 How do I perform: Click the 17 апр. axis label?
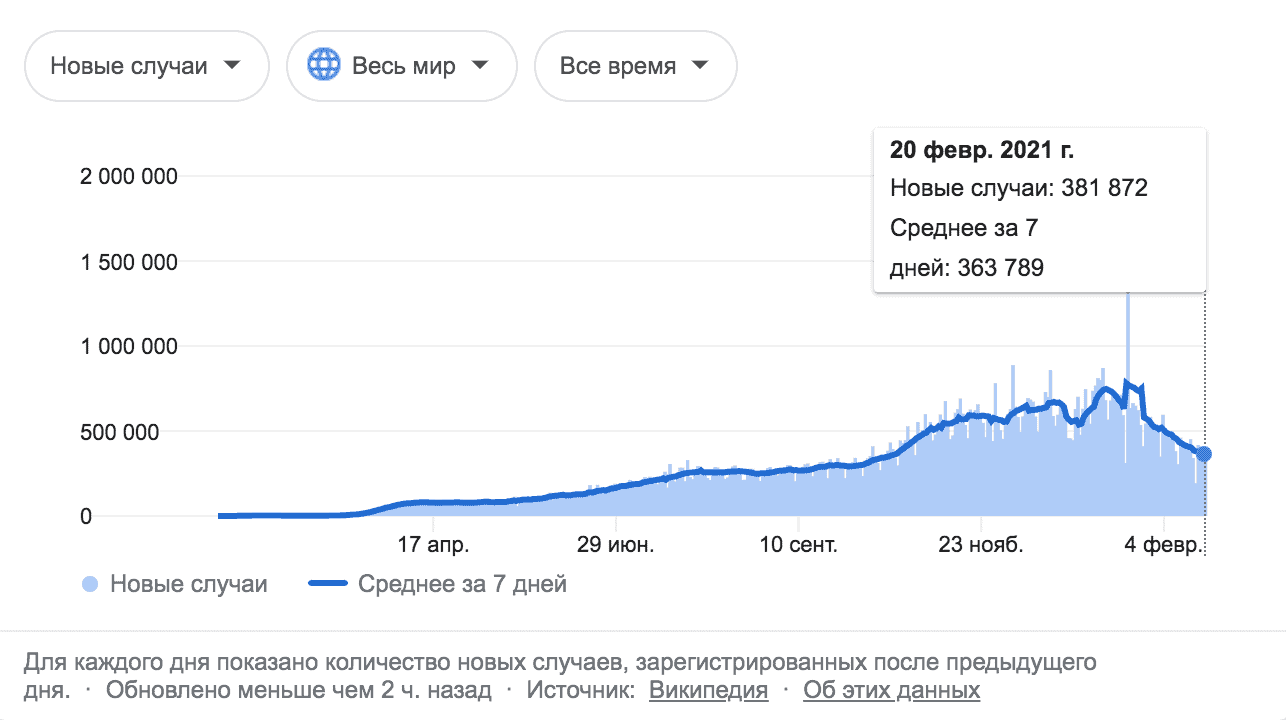(433, 546)
